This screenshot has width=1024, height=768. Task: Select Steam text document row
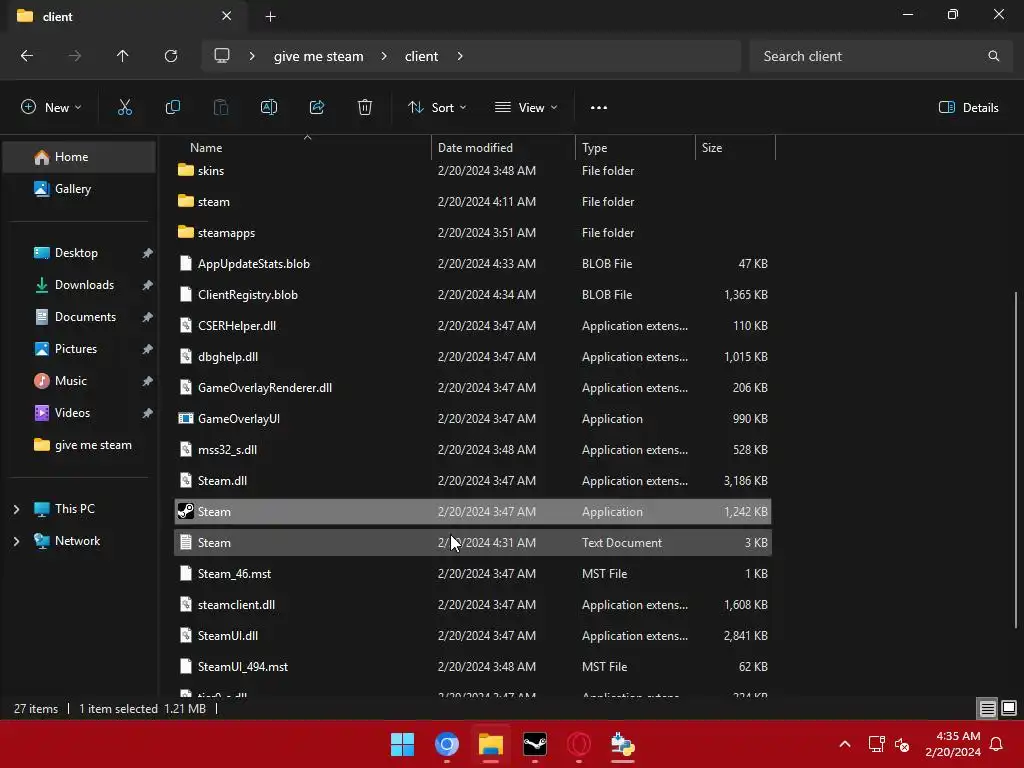[473, 543]
